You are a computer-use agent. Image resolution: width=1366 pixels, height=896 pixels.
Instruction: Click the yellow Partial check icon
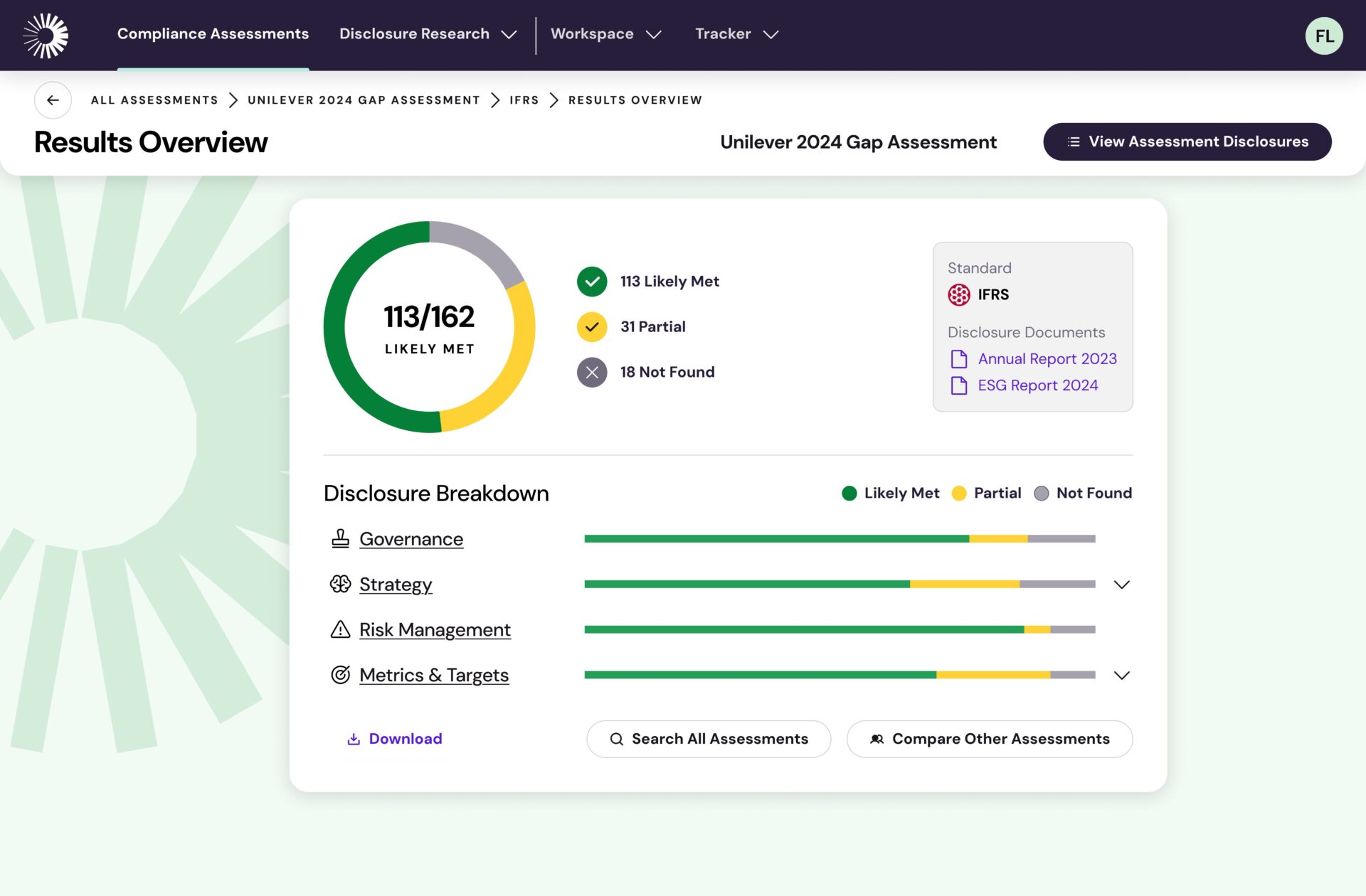click(592, 327)
